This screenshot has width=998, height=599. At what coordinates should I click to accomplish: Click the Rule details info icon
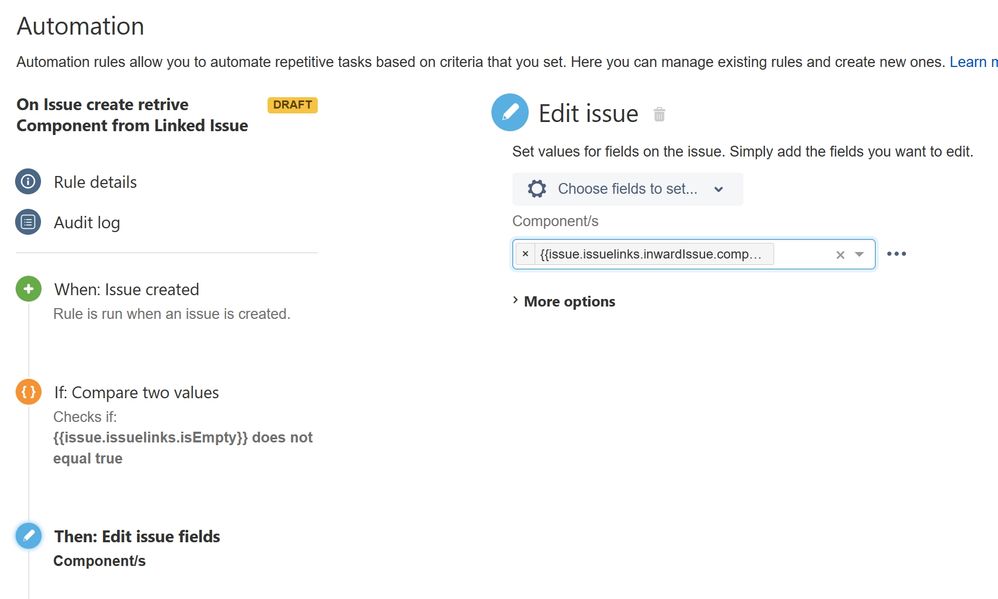click(28, 181)
